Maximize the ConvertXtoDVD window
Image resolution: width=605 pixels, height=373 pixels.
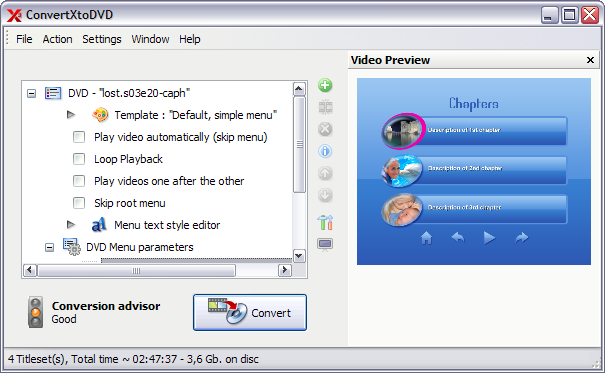(x=570, y=15)
